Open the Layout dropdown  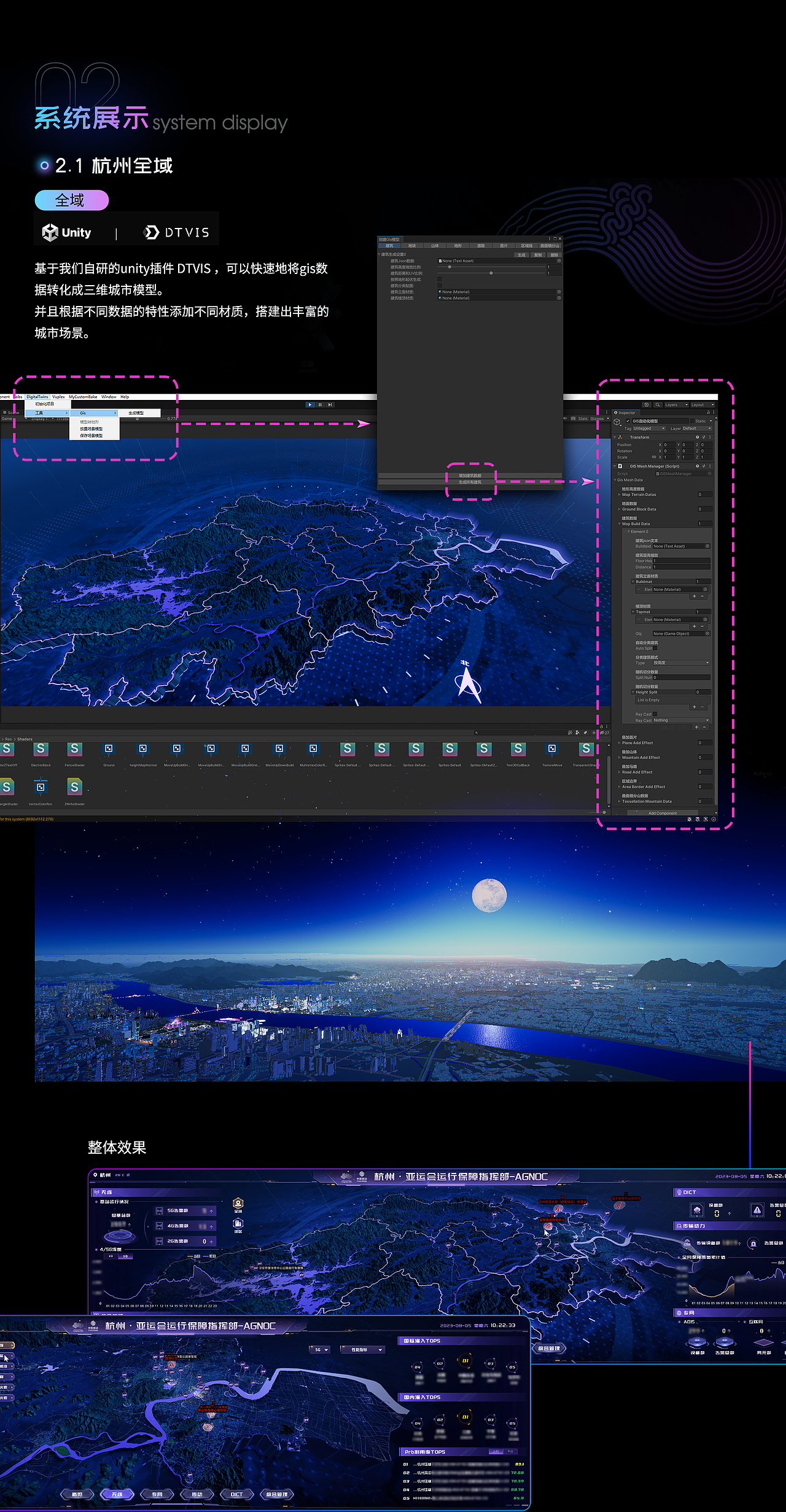702,405
